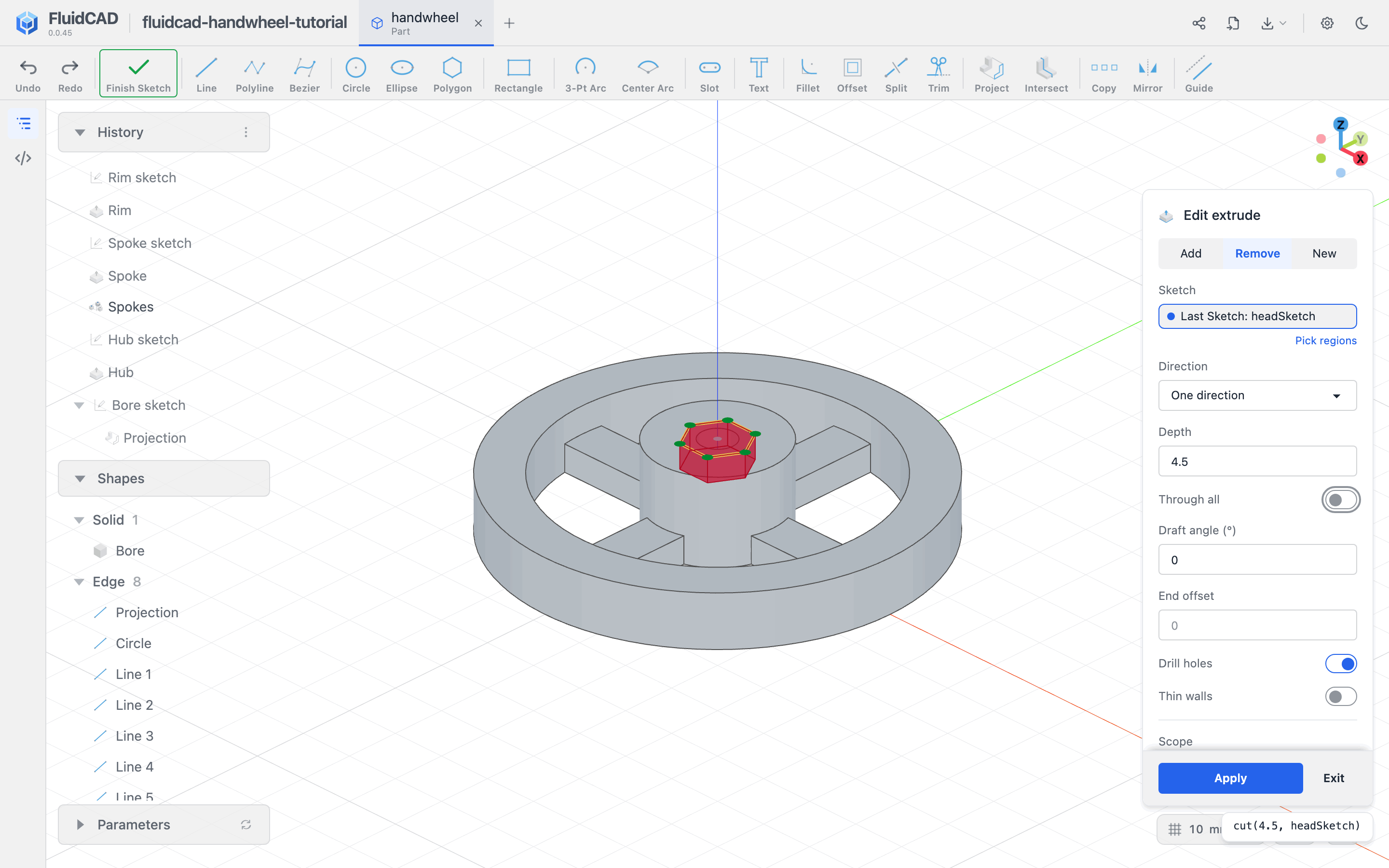Enable the Thin walls switch
This screenshot has height=868, width=1389.
point(1341,696)
